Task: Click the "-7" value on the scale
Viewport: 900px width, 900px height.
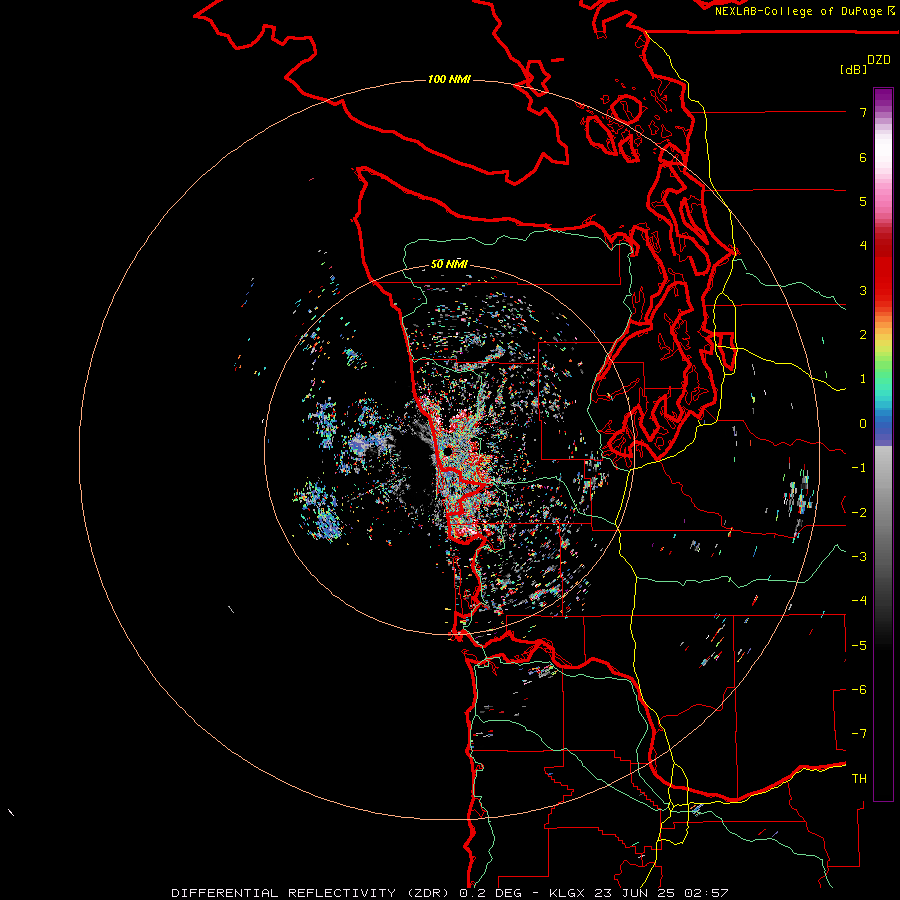Action: click(x=859, y=734)
